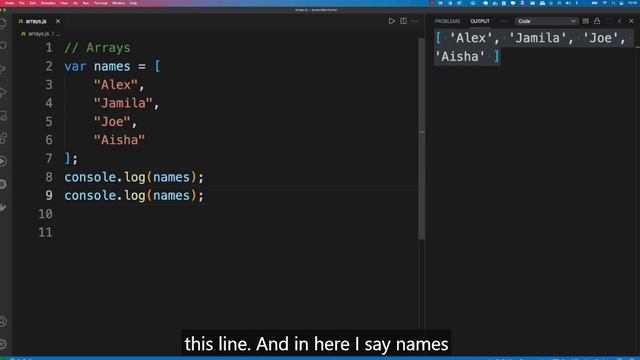Toggle the output scroll lock icon
This screenshot has height=360, width=640.
[597, 21]
